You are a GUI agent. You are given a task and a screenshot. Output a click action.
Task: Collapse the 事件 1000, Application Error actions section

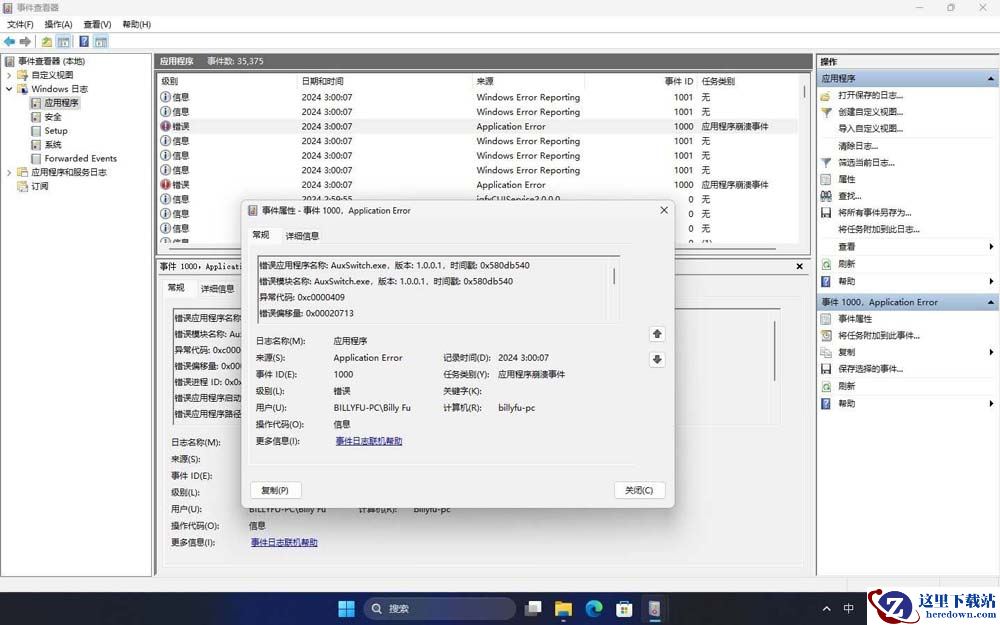pos(990,302)
